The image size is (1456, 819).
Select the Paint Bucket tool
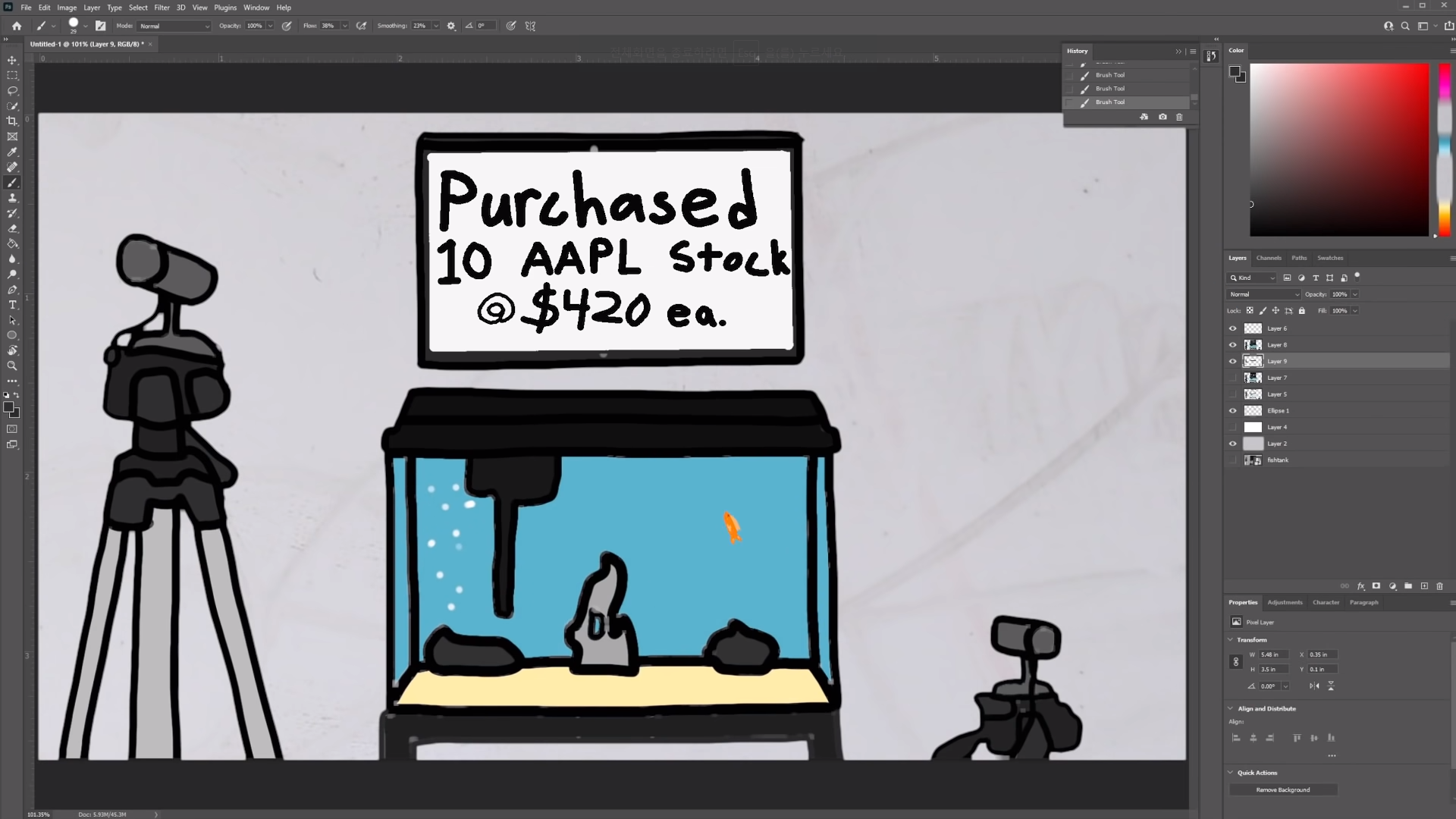pyautogui.click(x=12, y=243)
